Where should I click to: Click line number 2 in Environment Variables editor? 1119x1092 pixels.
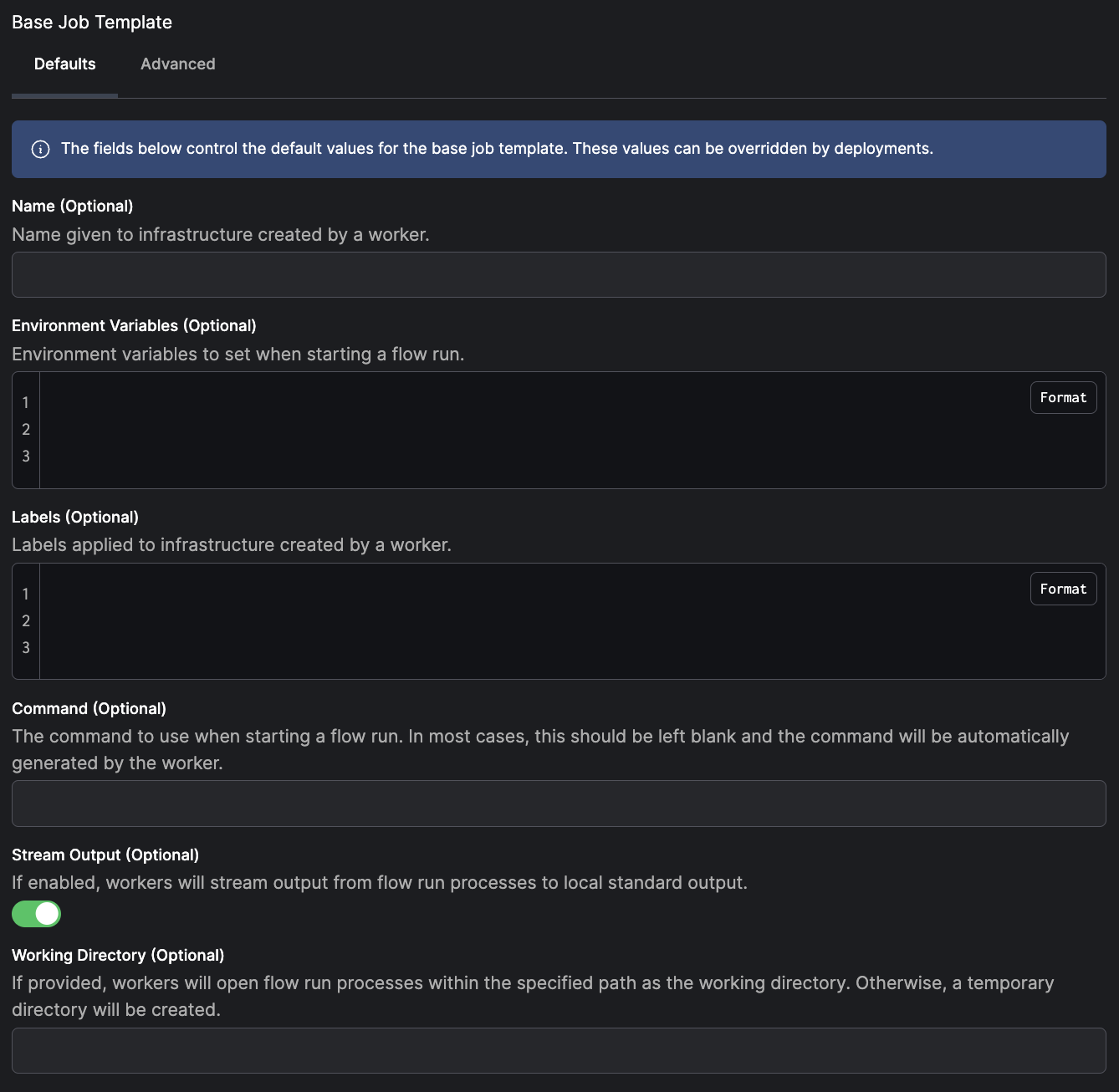26,429
